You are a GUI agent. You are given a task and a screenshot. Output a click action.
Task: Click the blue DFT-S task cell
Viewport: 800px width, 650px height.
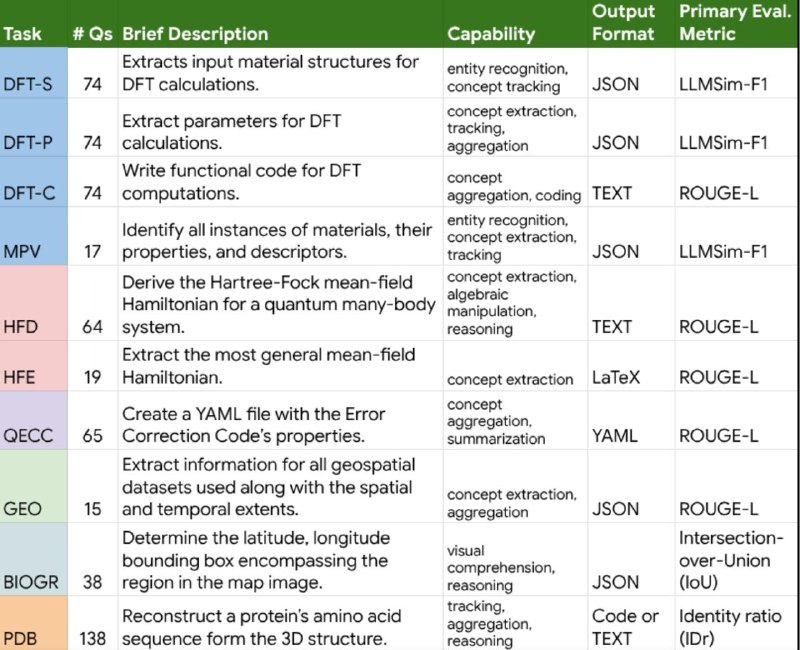(x=34, y=73)
